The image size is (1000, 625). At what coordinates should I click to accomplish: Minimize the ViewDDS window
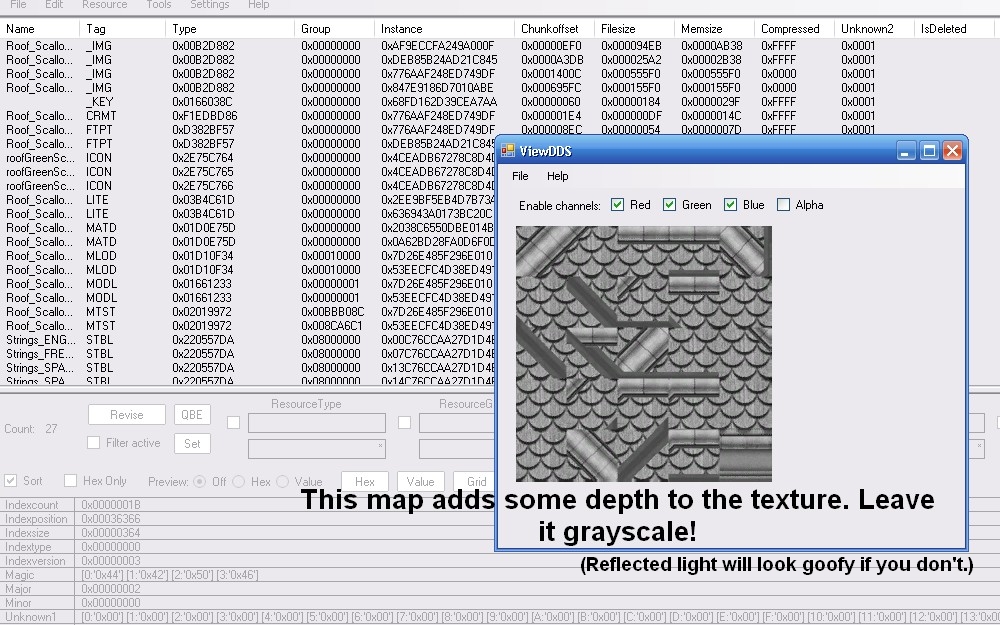click(906, 151)
